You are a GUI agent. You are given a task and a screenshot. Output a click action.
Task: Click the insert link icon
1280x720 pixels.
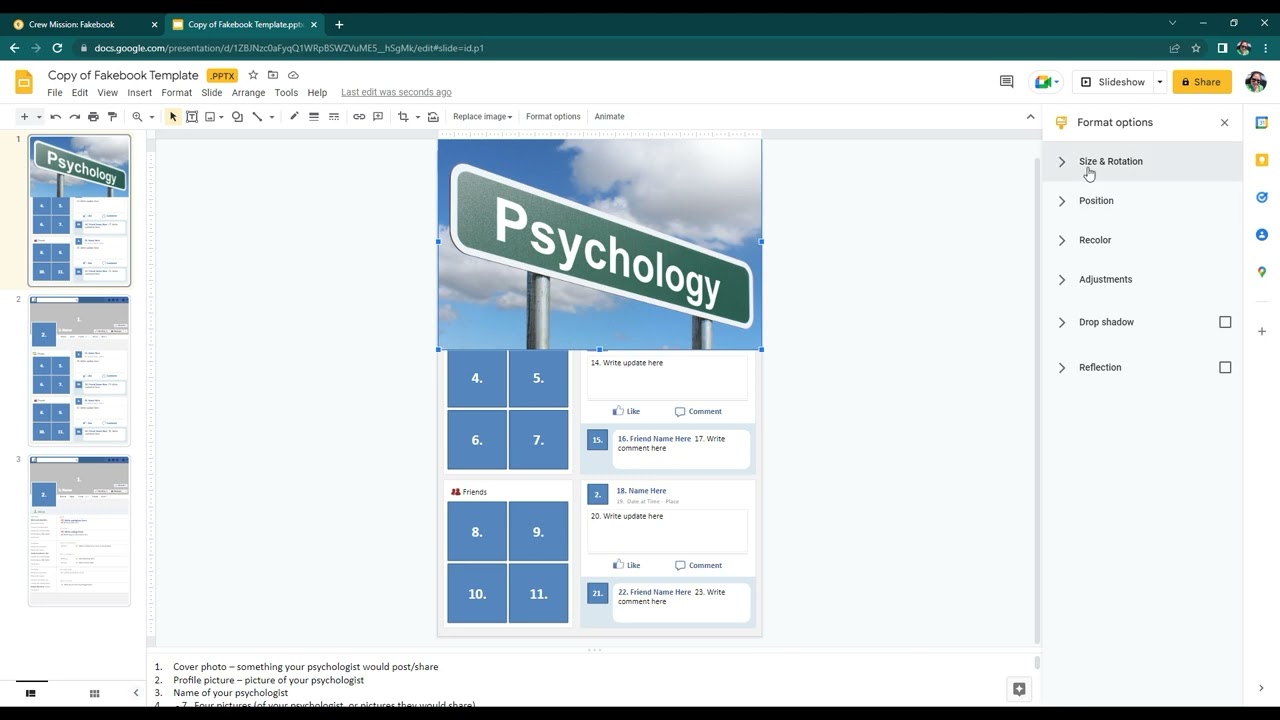point(359,117)
